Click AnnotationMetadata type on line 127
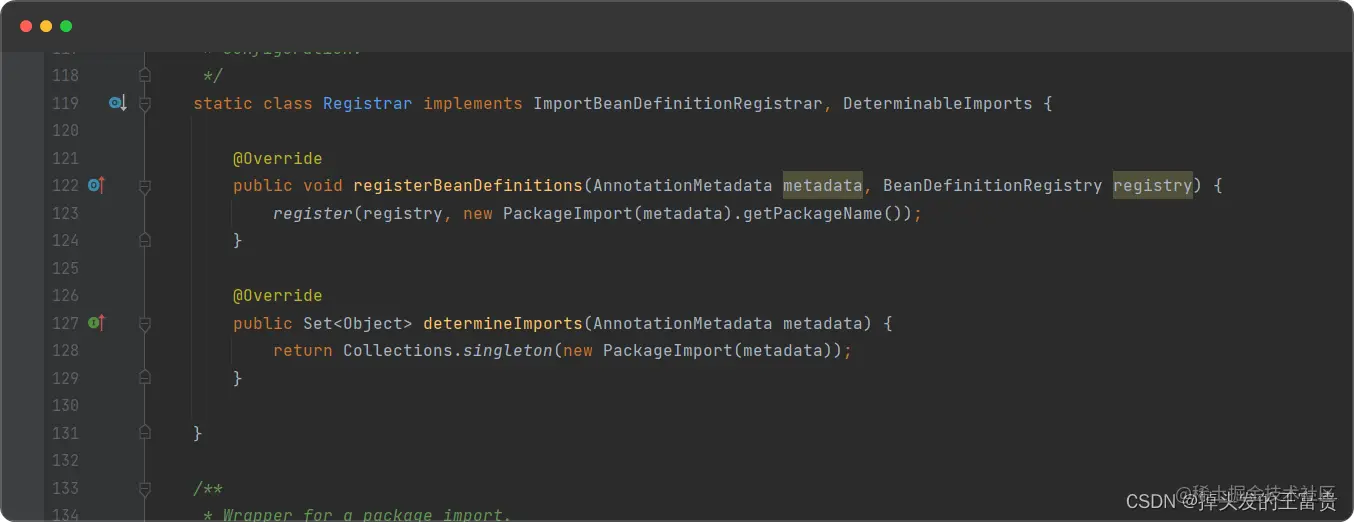 (x=682, y=323)
